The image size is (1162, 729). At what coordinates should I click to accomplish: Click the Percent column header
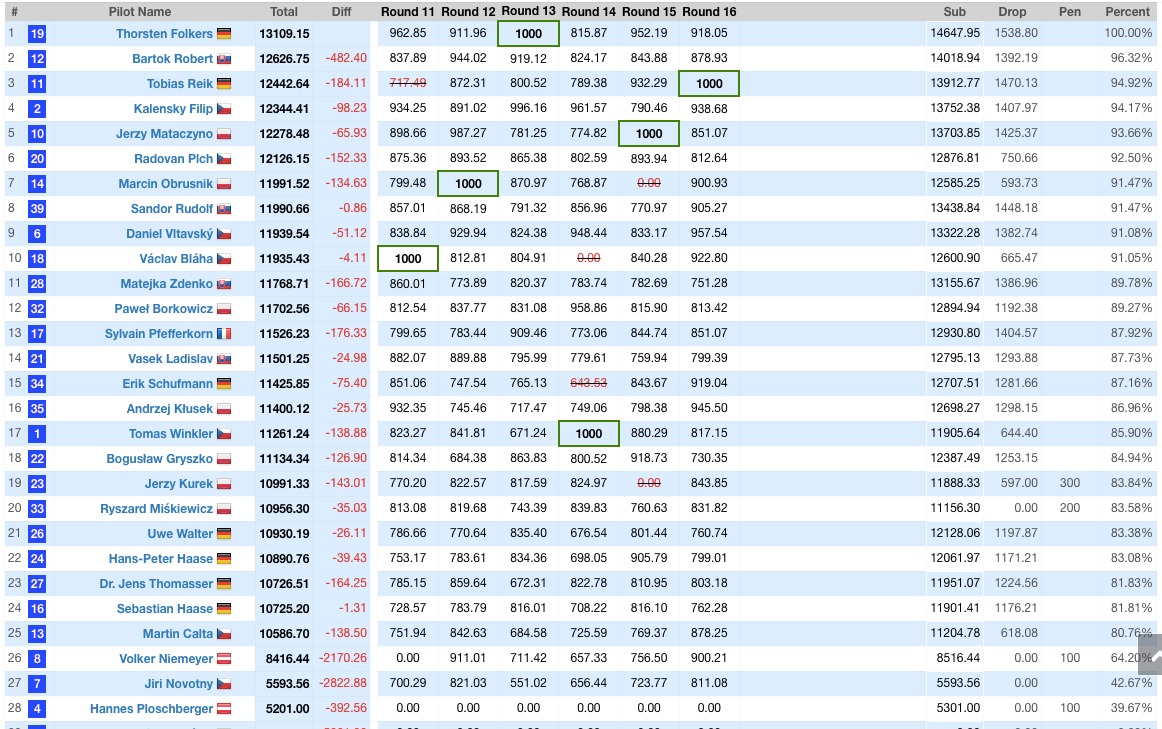click(x=1127, y=12)
